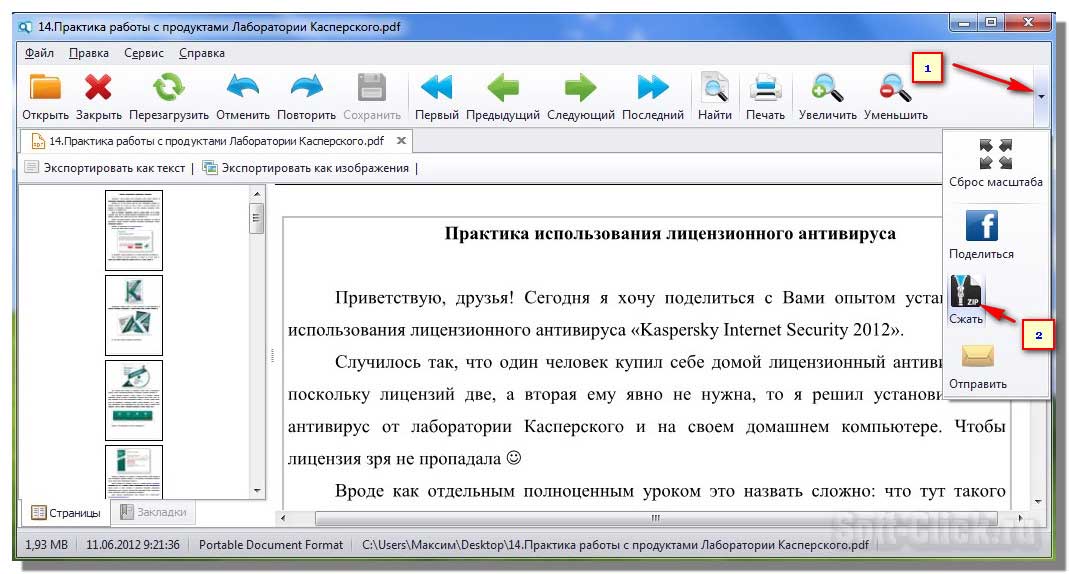Image resolution: width=1069 pixels, height=574 pixels.
Task: Open the Найти search tool
Action: point(715,88)
